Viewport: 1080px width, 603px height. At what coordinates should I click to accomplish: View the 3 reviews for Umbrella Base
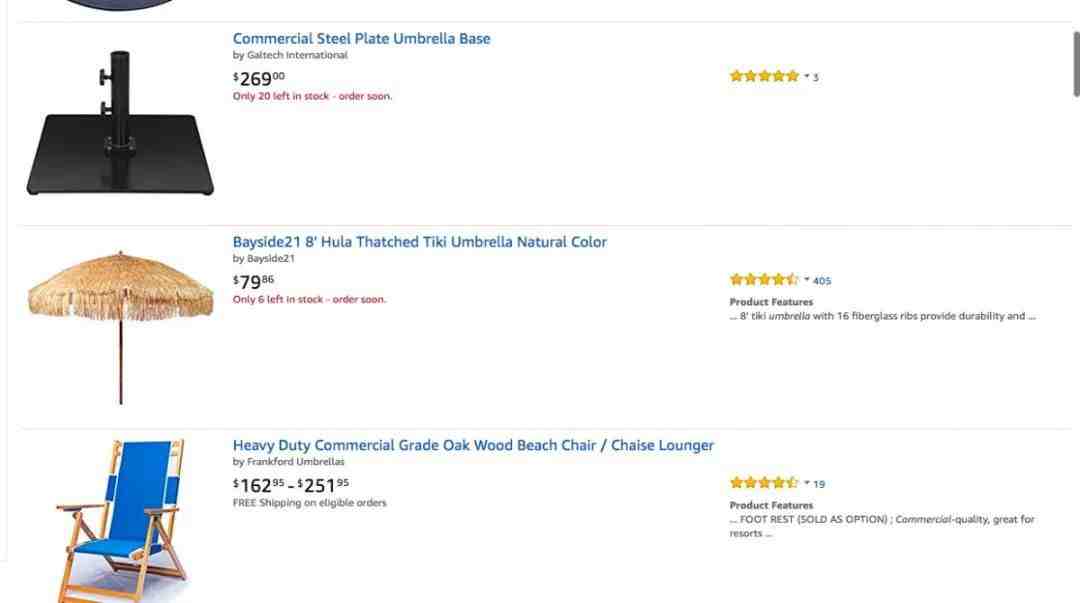(x=816, y=77)
